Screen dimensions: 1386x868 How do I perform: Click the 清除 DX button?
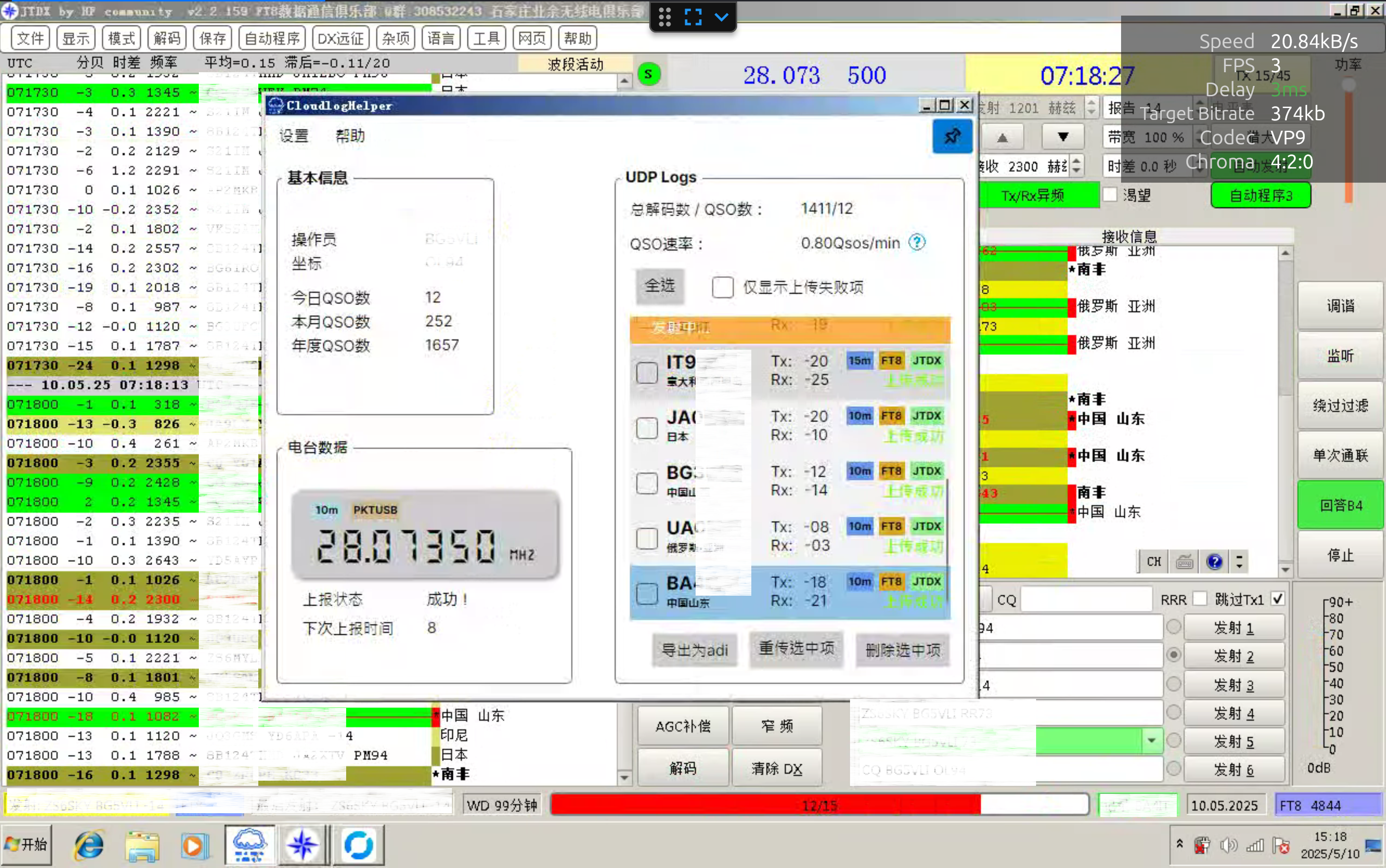point(776,768)
